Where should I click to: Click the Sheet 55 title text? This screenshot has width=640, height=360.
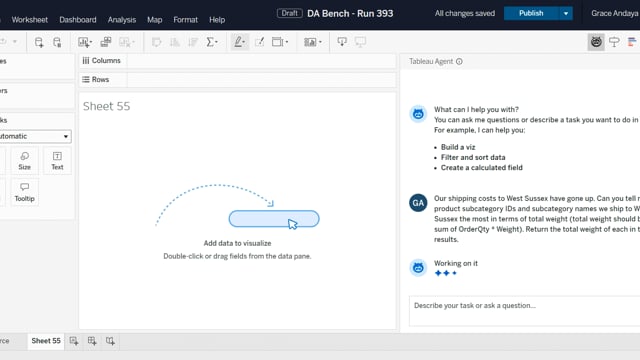[107, 107]
